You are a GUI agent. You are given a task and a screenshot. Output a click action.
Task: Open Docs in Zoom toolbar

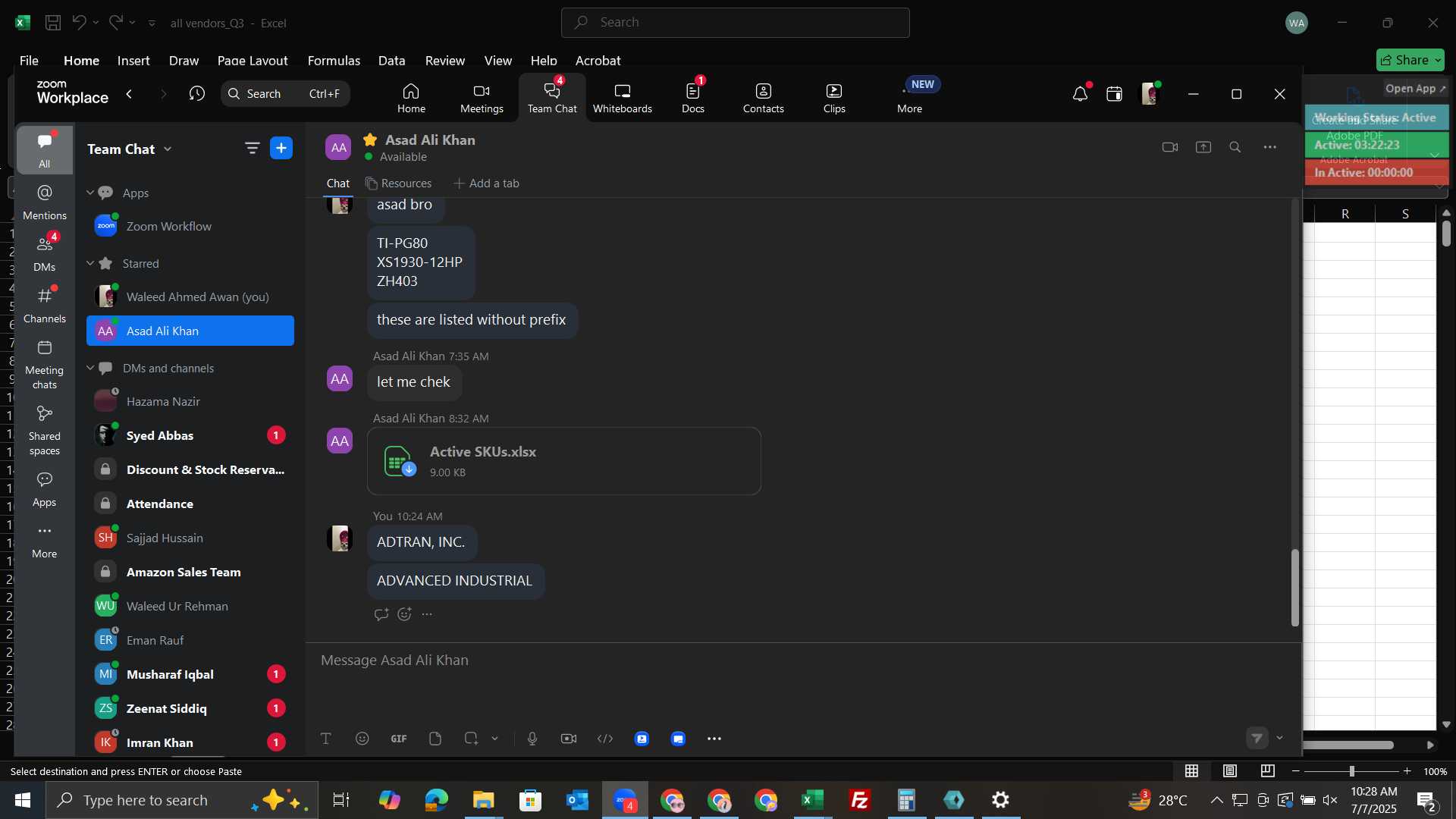[693, 98]
